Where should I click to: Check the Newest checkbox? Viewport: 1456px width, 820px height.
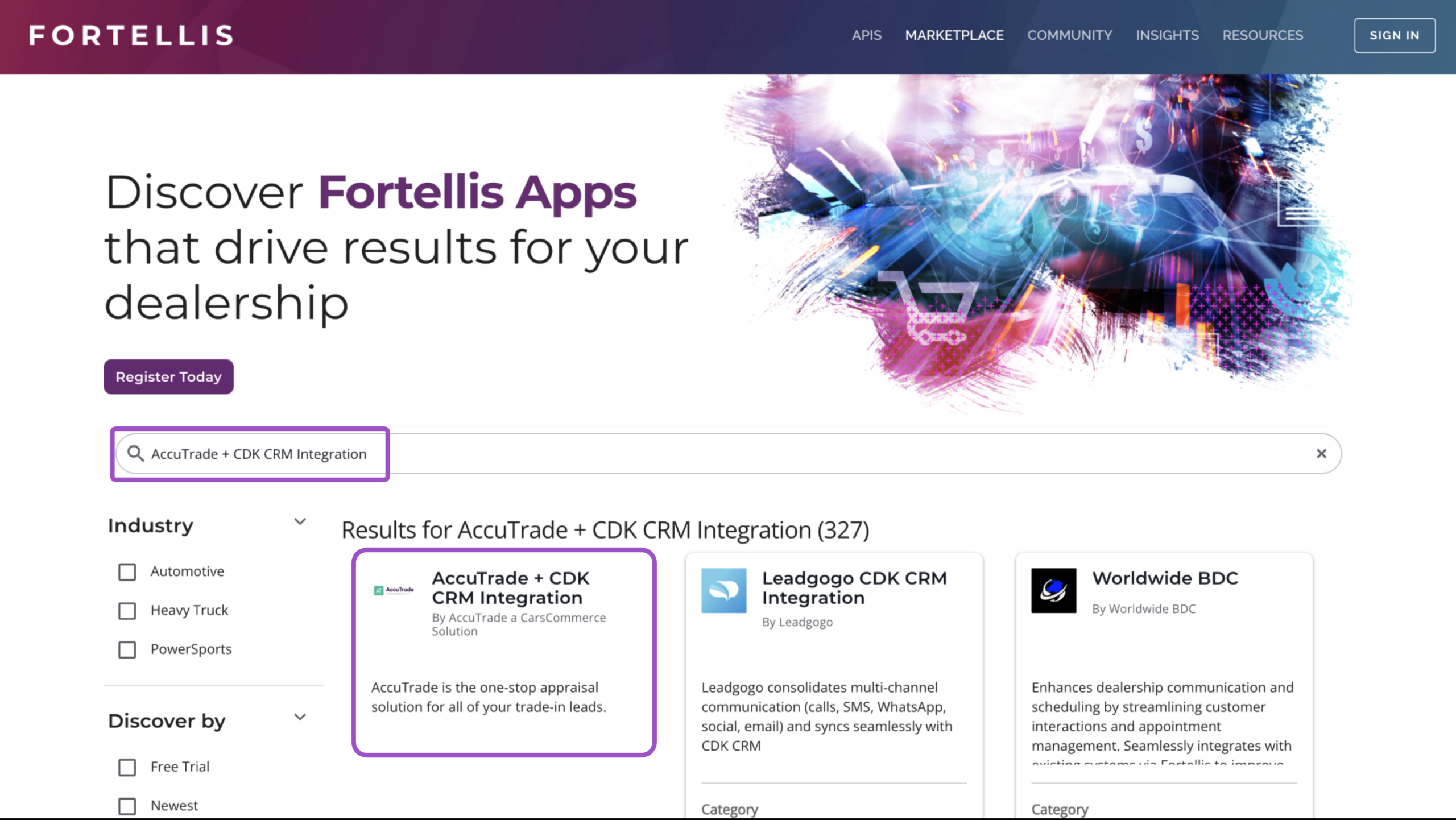(x=127, y=806)
